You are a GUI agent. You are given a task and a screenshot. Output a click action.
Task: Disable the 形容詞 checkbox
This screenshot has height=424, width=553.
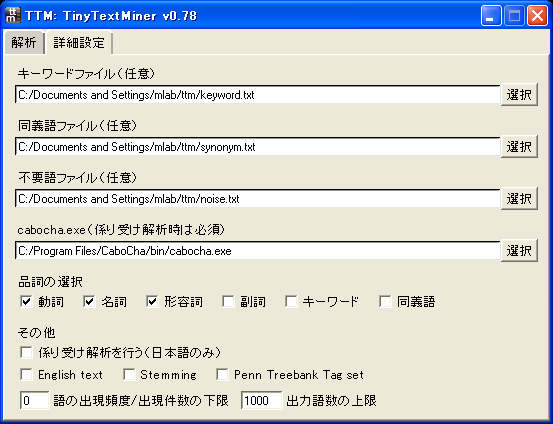[152, 302]
